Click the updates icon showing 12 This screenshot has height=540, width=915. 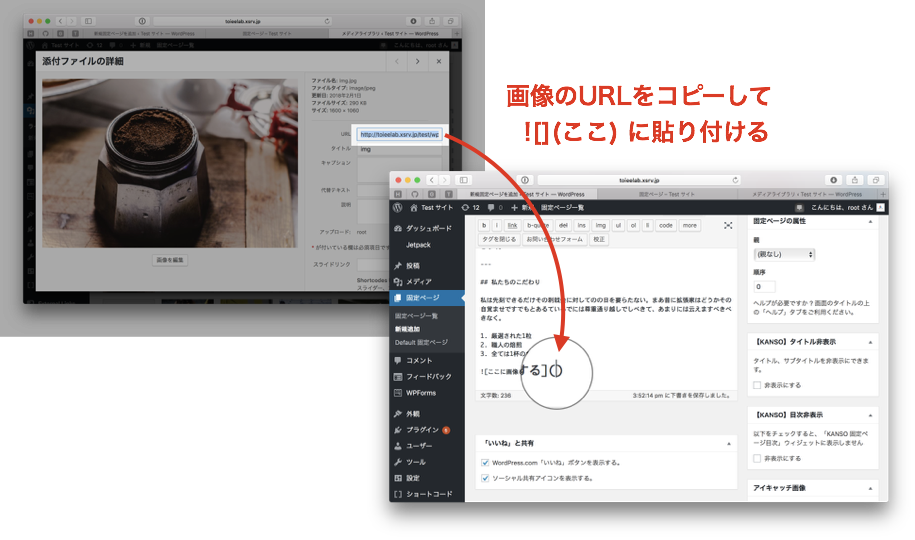point(465,207)
